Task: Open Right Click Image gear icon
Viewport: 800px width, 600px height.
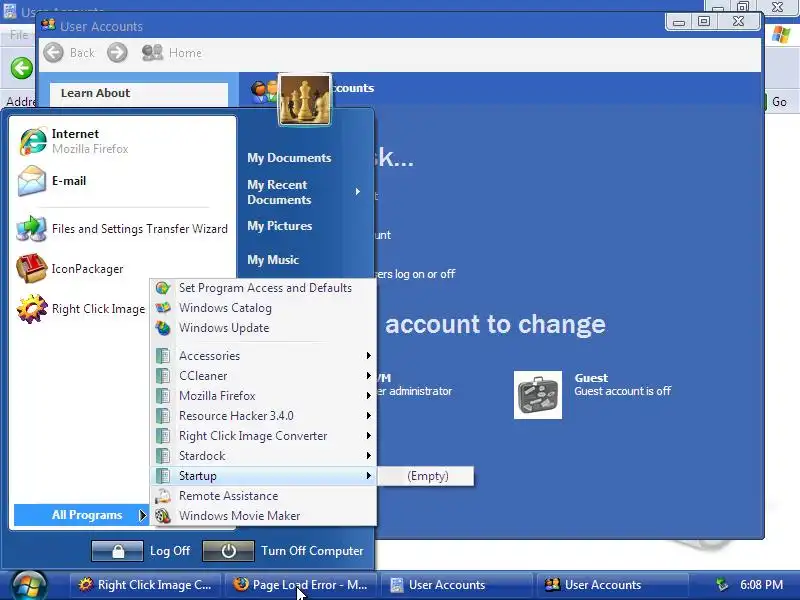Action: pos(32,309)
